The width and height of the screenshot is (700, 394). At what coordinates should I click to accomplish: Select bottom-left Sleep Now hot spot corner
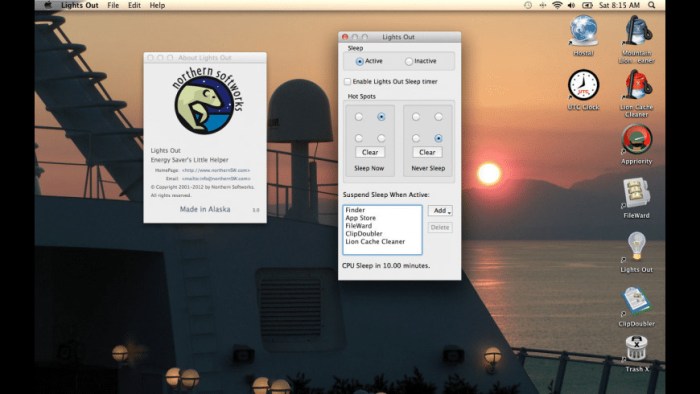[x=358, y=138]
